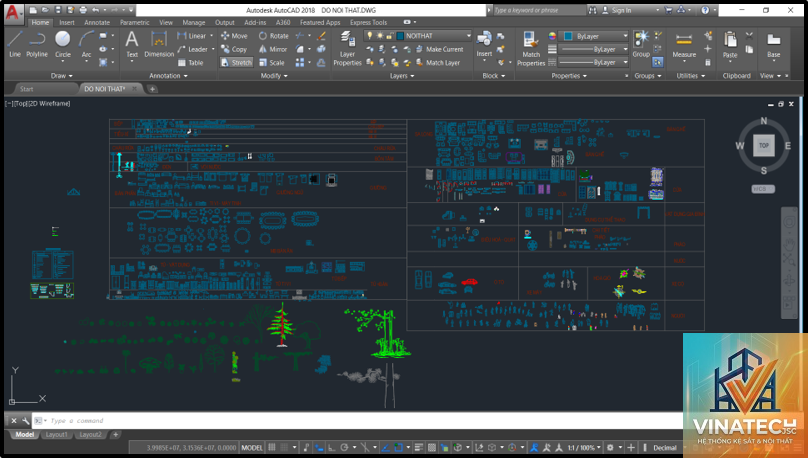Select the Polyline tool

click(37, 44)
